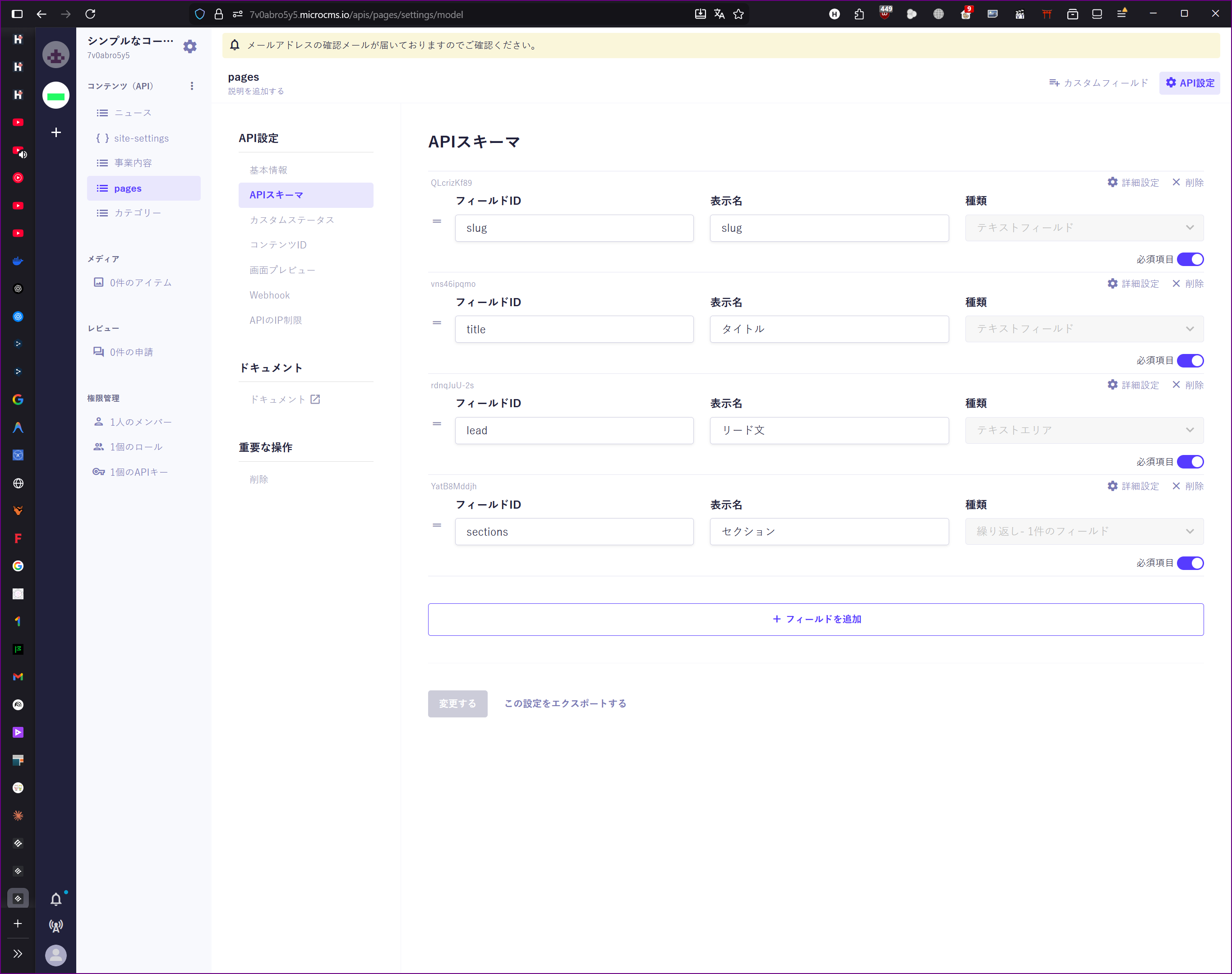This screenshot has height=974, width=1232.
Task: Open 種類 dropdown for title field
Action: (x=1084, y=329)
